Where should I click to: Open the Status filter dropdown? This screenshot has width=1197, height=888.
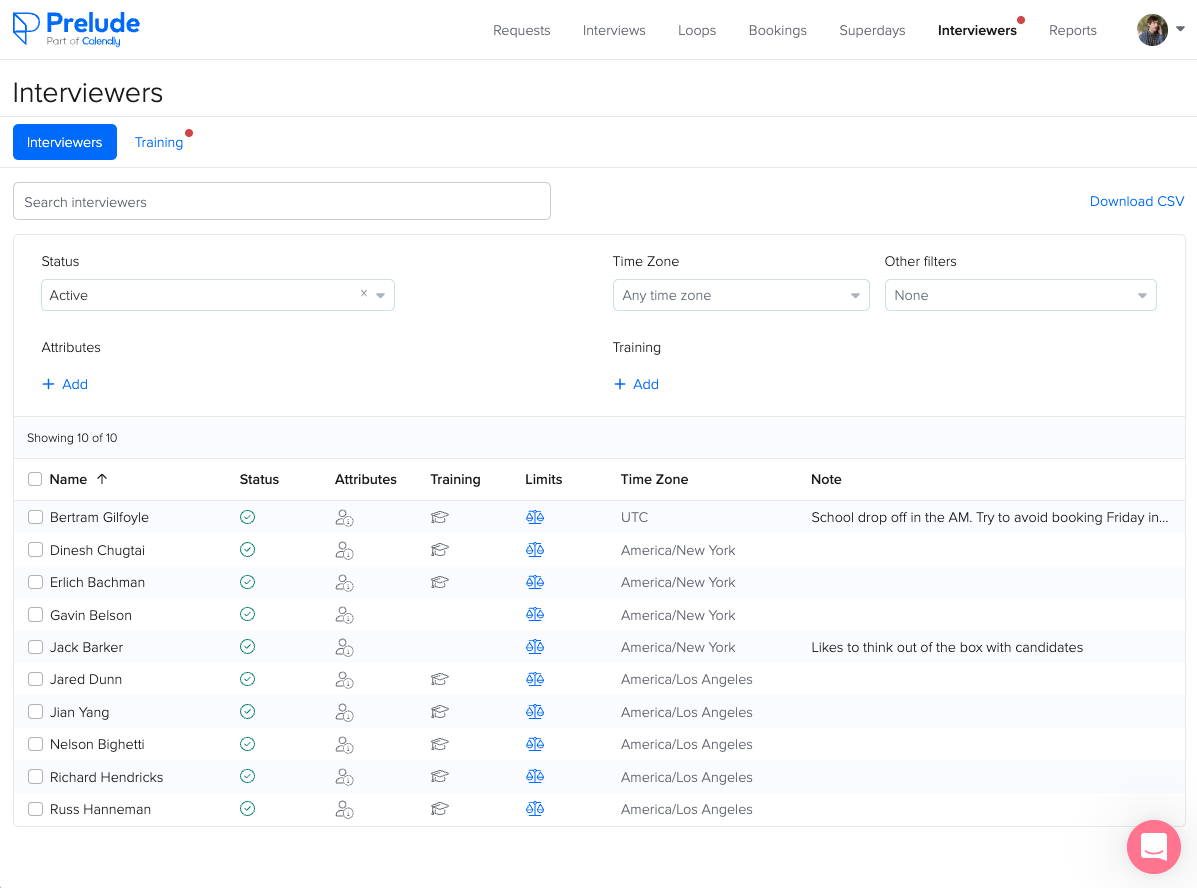217,295
